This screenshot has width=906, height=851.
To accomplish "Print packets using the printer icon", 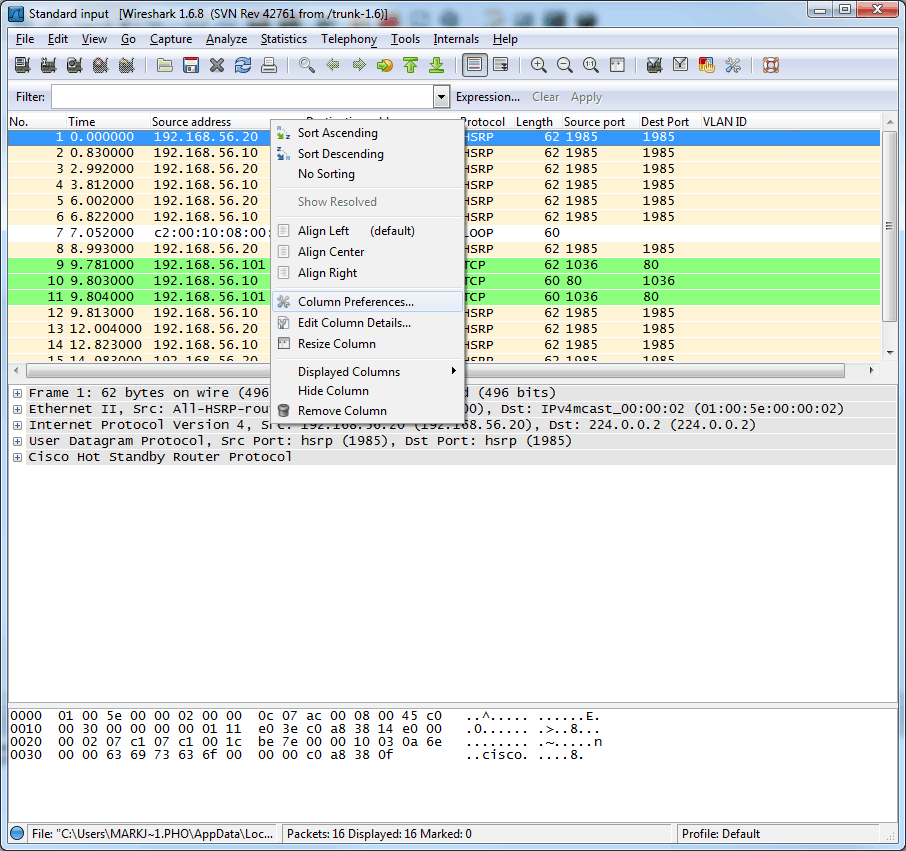I will [x=269, y=65].
